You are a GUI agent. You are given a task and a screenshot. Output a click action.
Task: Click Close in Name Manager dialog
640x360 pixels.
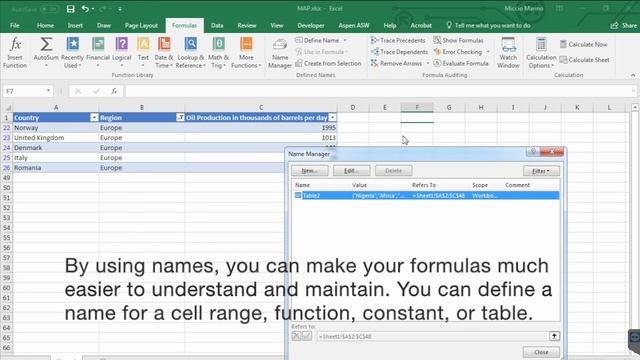coord(541,352)
